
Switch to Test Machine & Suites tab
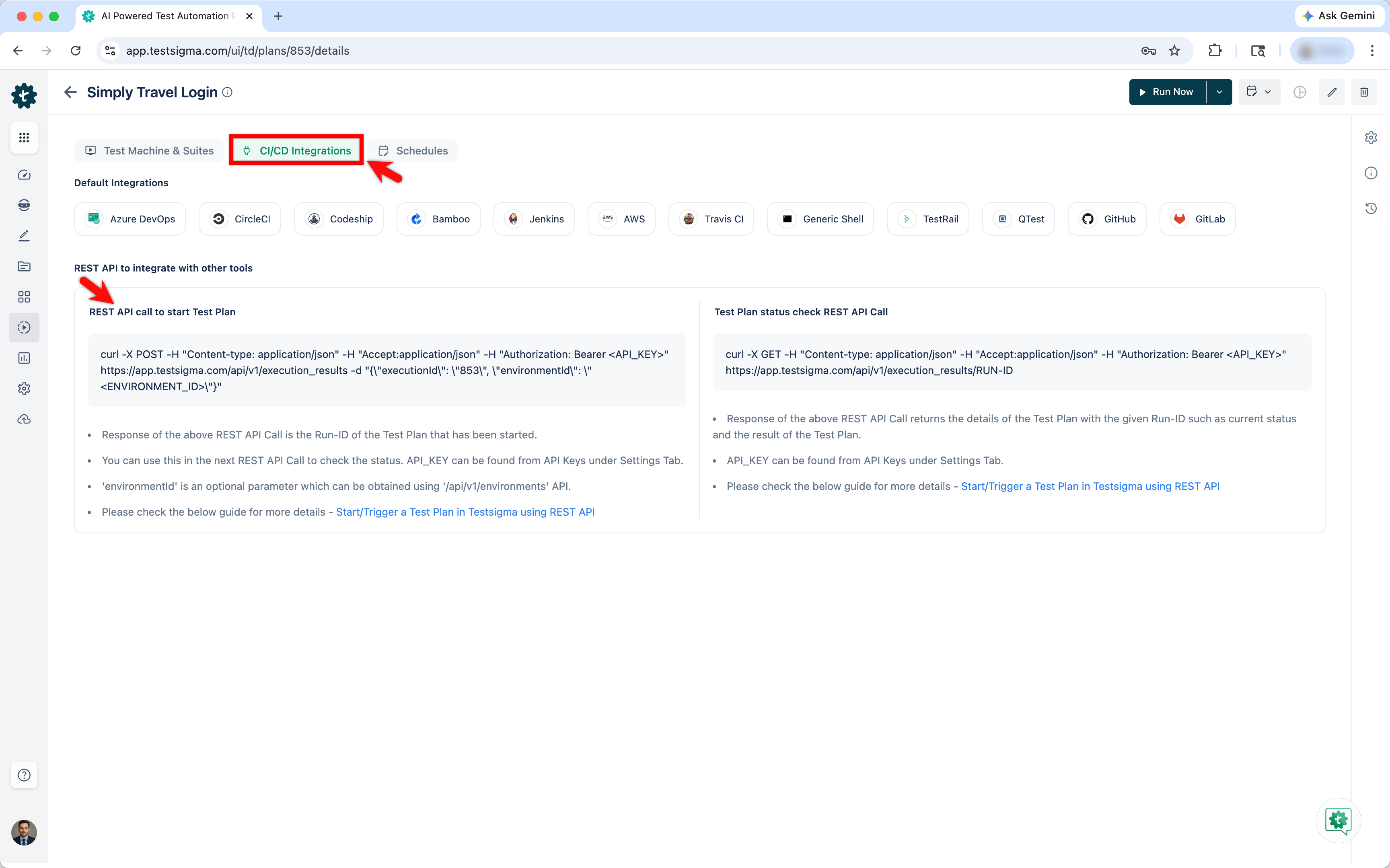[x=149, y=150]
